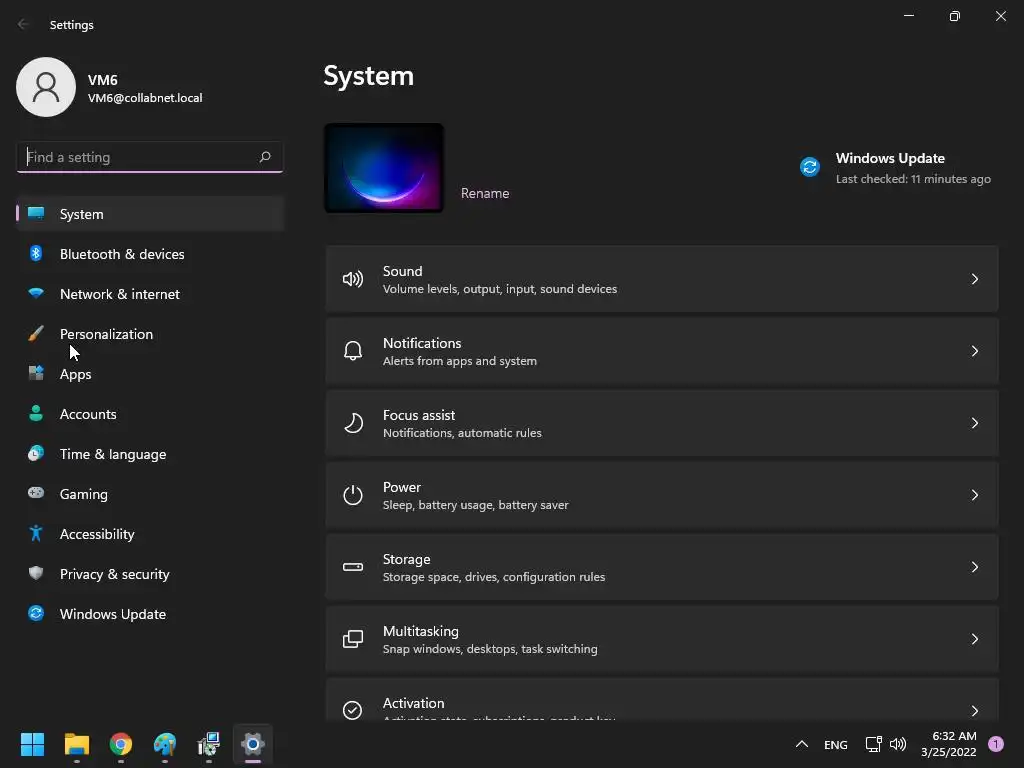Image resolution: width=1024 pixels, height=768 pixels.
Task: Open Multitasking snap windows settings
Action: click(x=662, y=639)
